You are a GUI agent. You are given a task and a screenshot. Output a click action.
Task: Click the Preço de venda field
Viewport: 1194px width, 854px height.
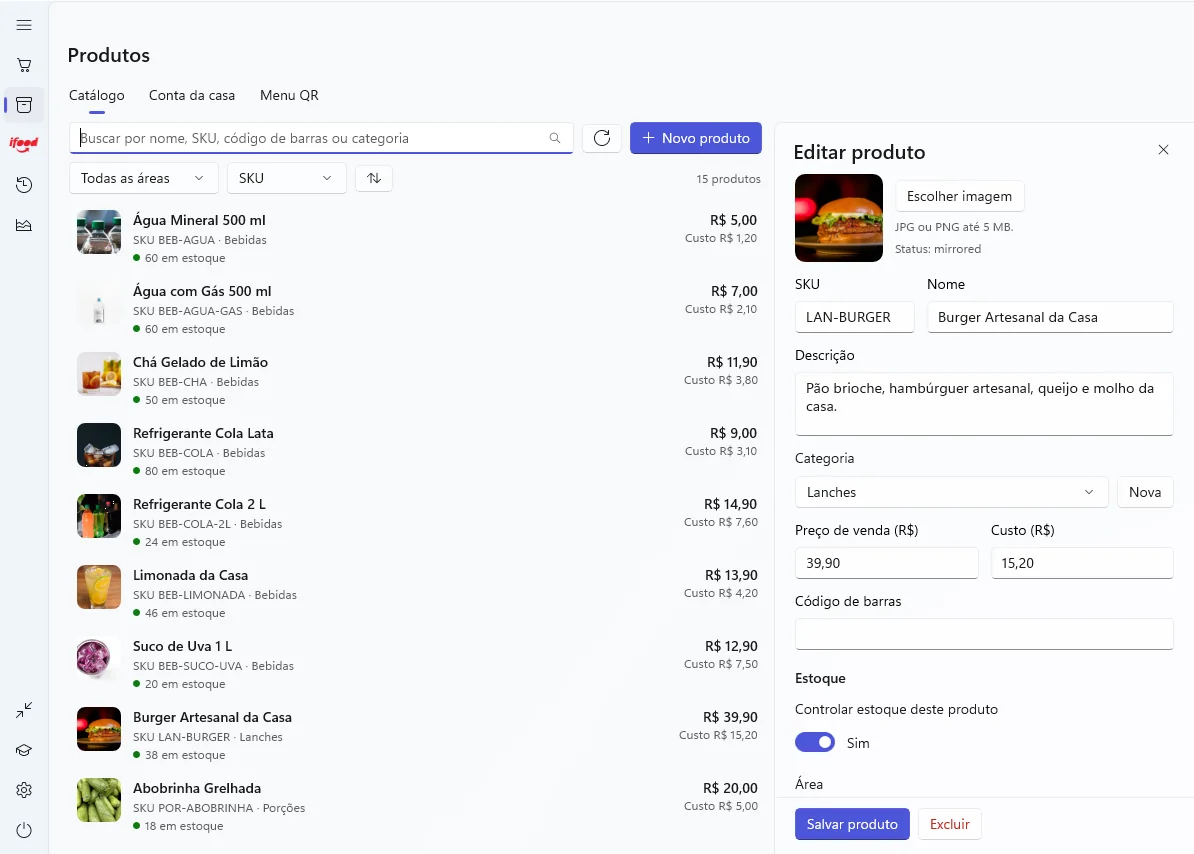point(886,563)
